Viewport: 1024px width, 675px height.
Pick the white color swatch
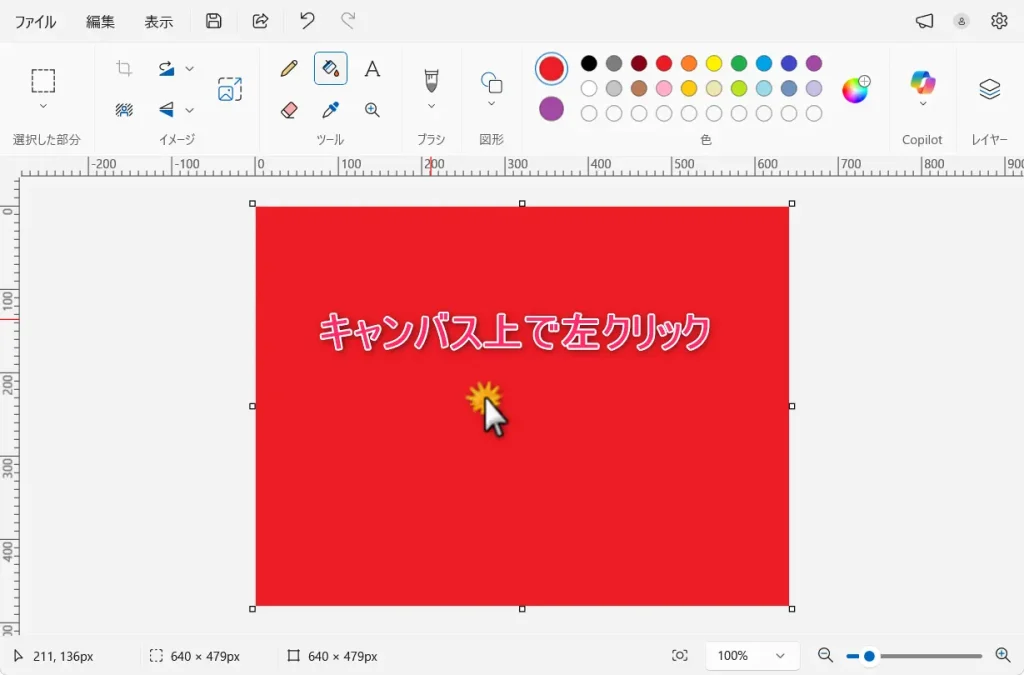click(588, 88)
